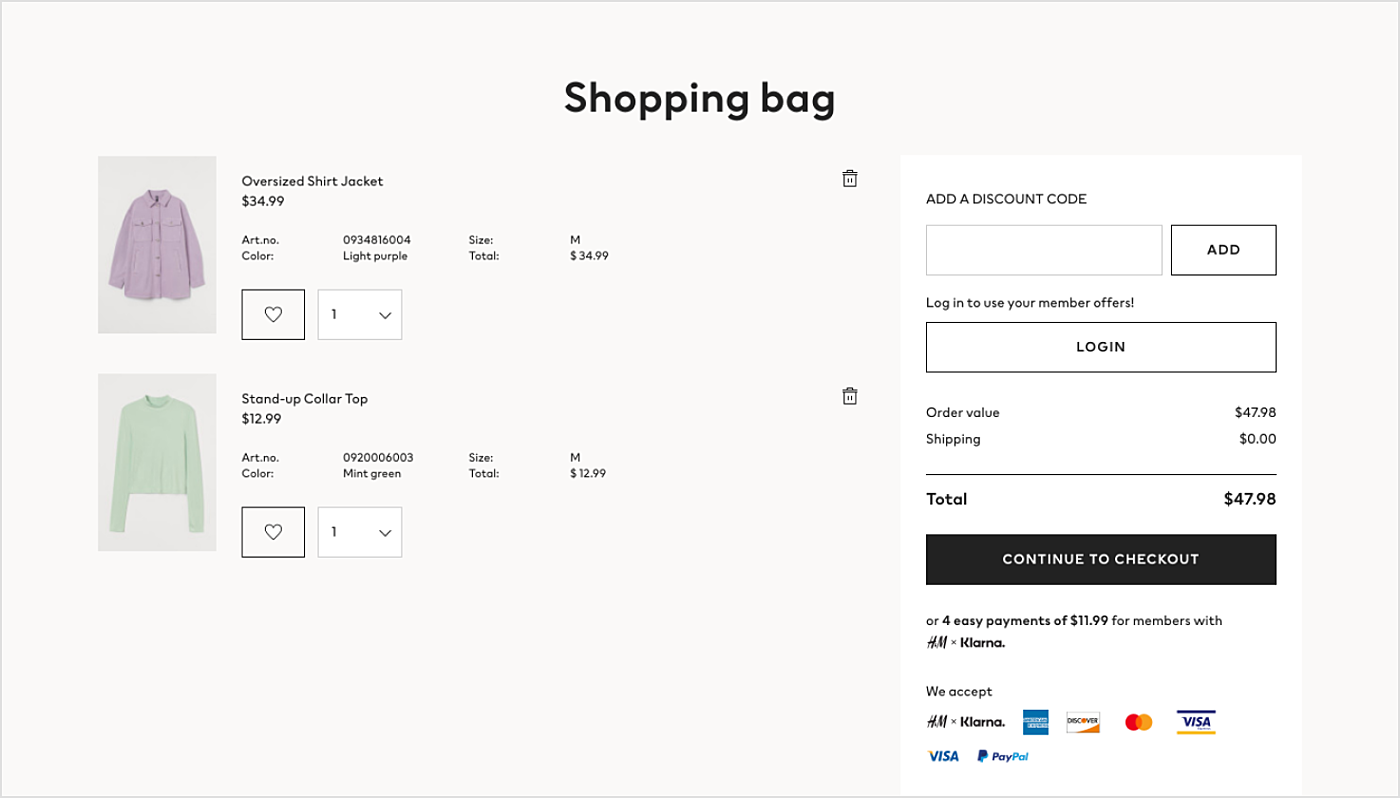Open quantity dropdown for Oversized Shirt Jacket
The image size is (1400, 798).
360,314
